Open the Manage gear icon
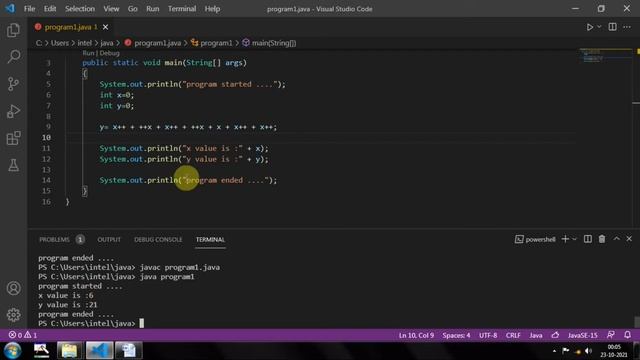 (13, 315)
